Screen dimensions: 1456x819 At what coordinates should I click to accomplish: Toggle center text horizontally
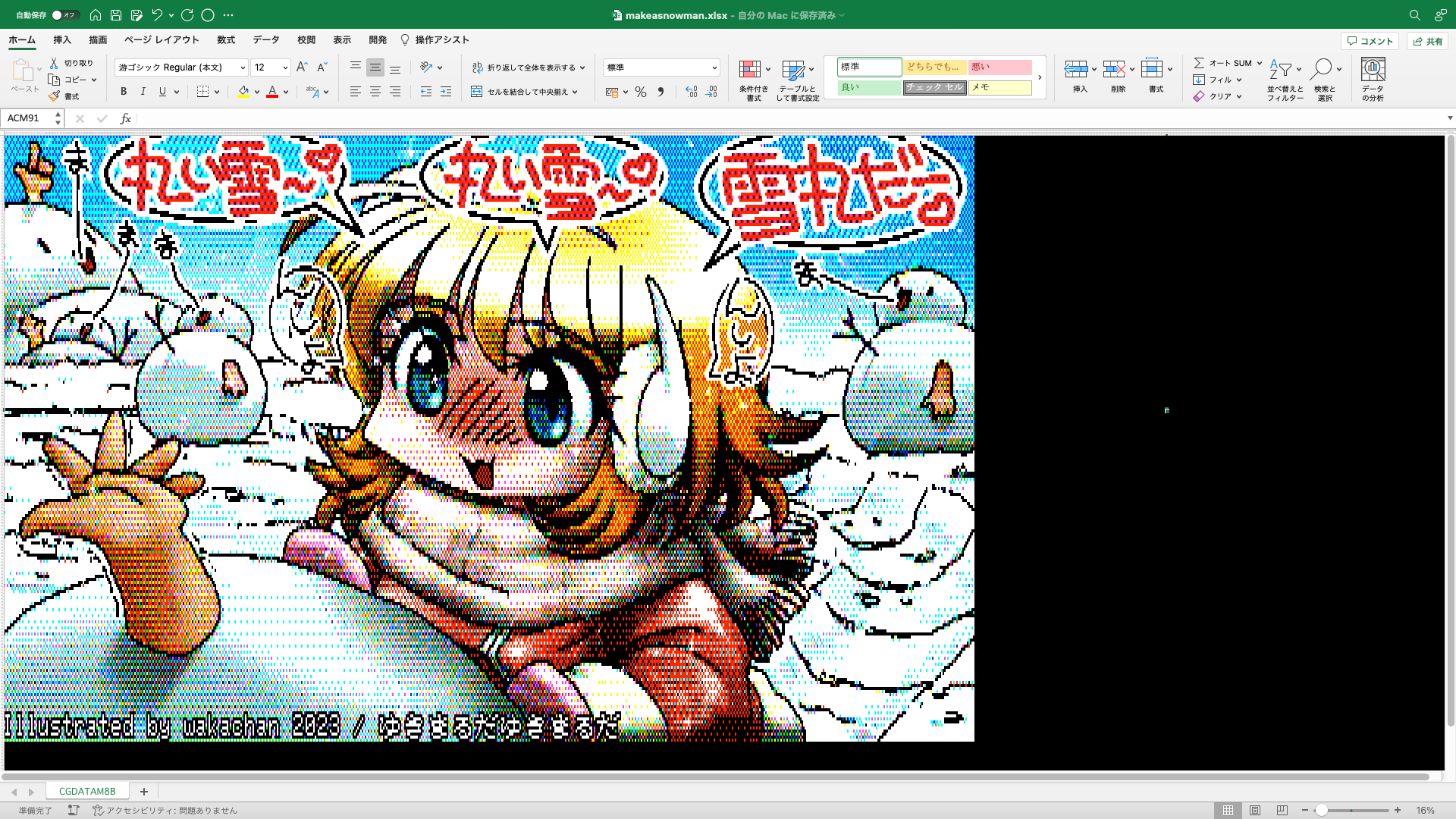(375, 92)
